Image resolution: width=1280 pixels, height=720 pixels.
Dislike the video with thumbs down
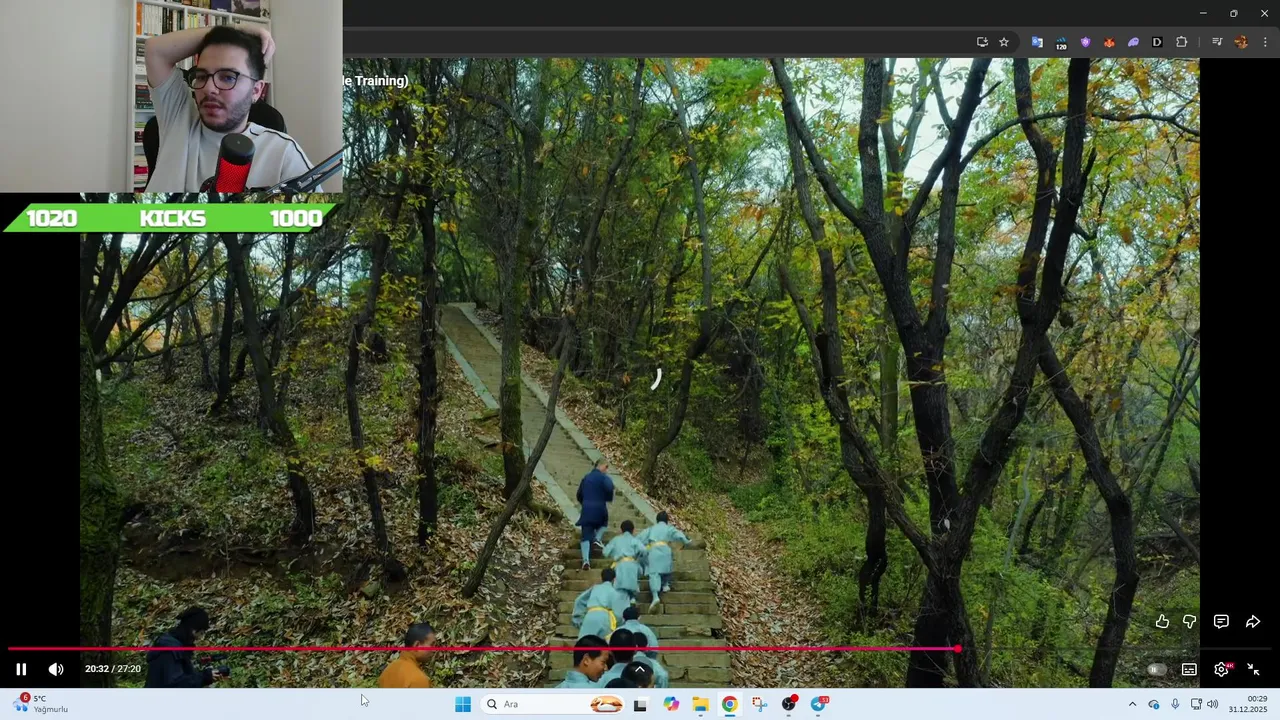coord(1189,621)
